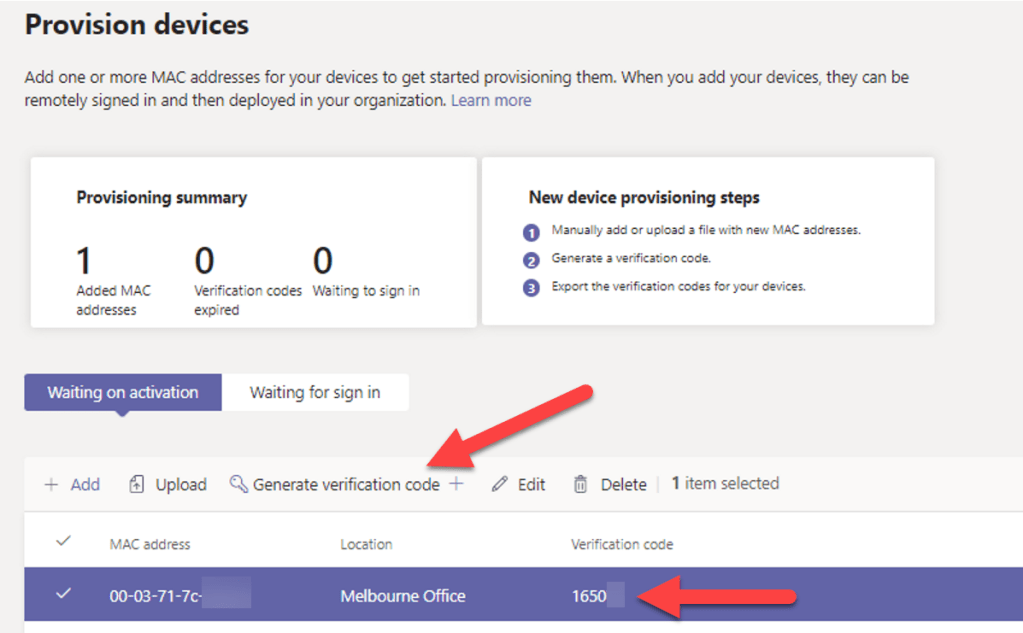Screen dimensions: 1023x633
Task: Switch to Waiting for sign in tab
Action: click(x=315, y=392)
